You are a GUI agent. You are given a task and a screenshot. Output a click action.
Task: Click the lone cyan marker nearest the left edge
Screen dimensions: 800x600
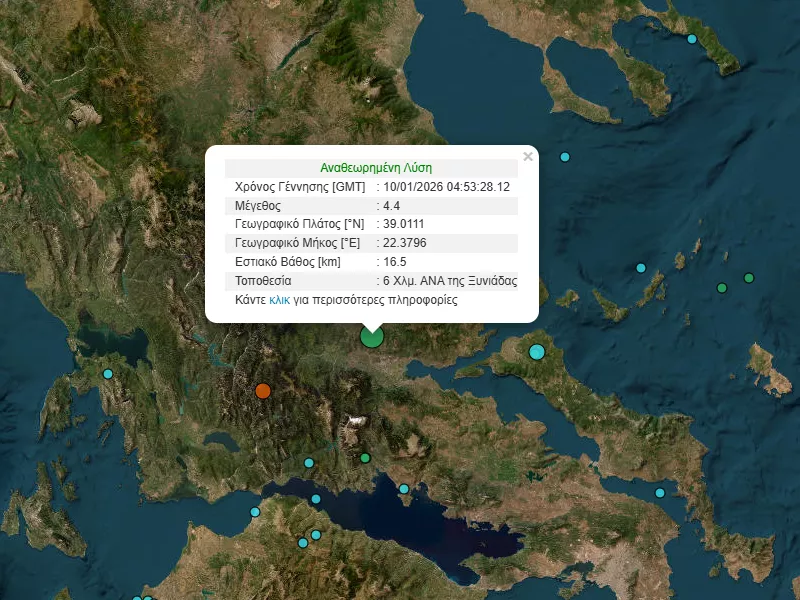pyautogui.click(x=108, y=374)
